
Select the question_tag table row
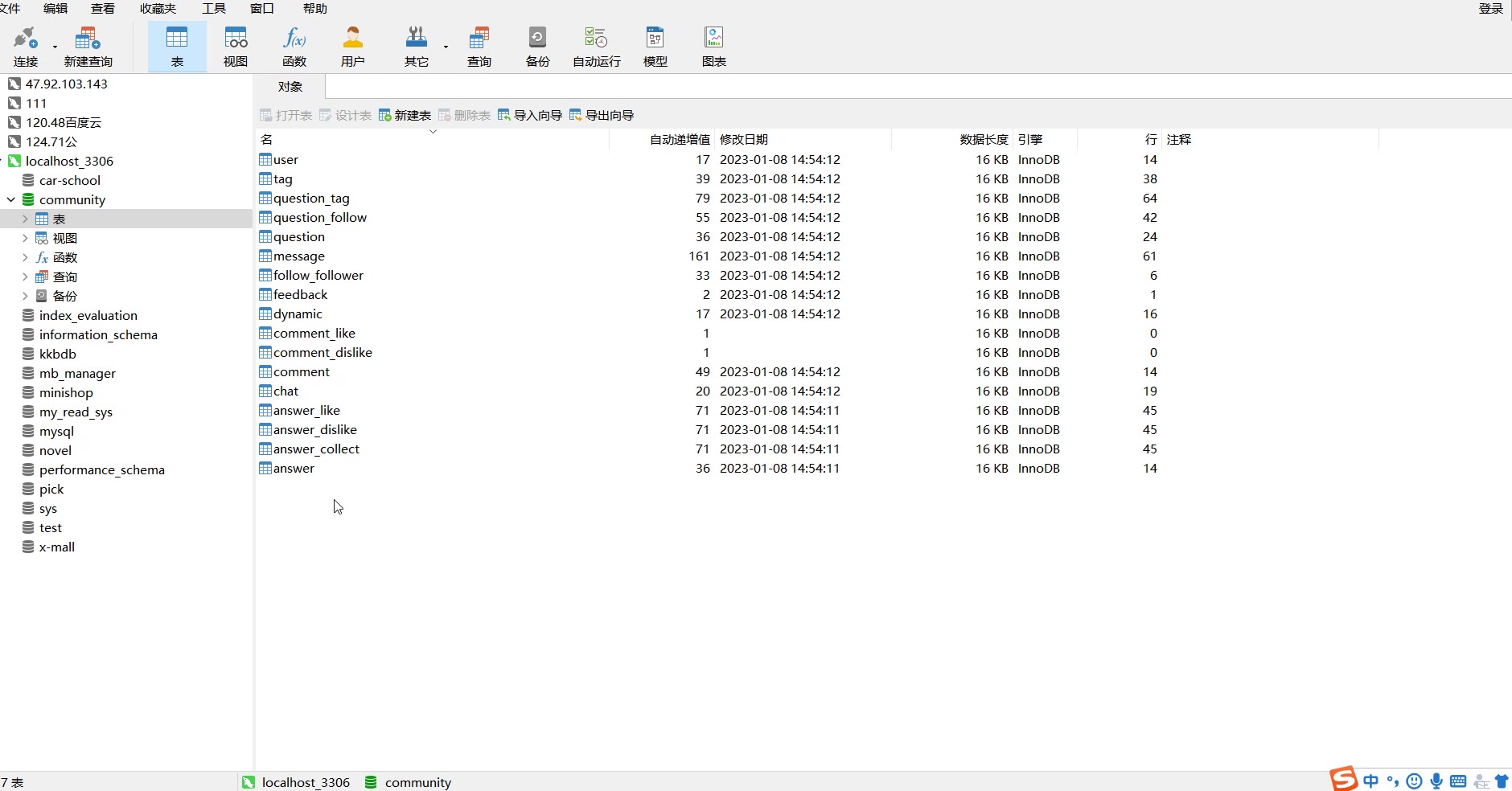click(817, 198)
